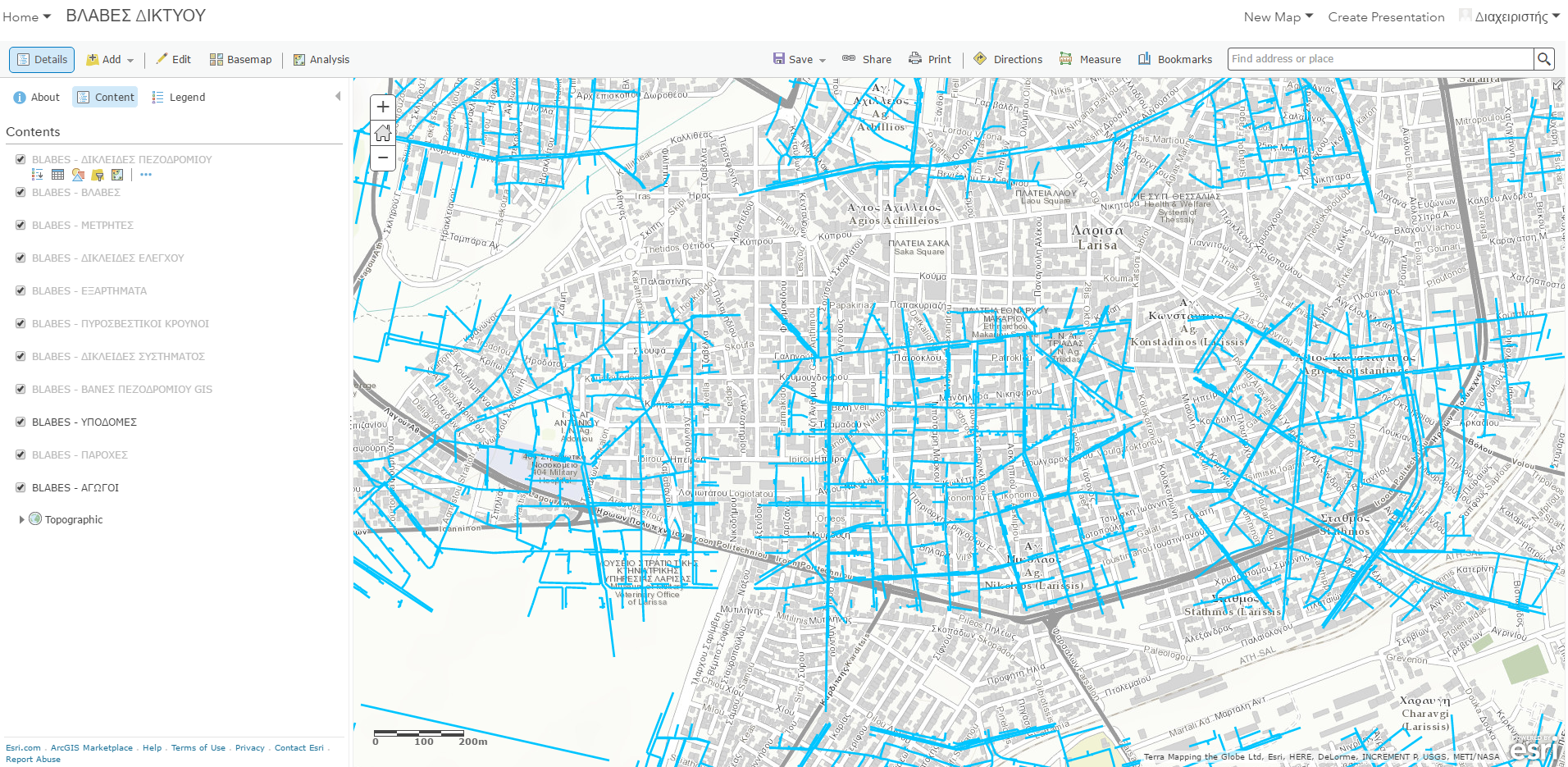Open the Help link in footer
1568x767 pixels.
152,747
